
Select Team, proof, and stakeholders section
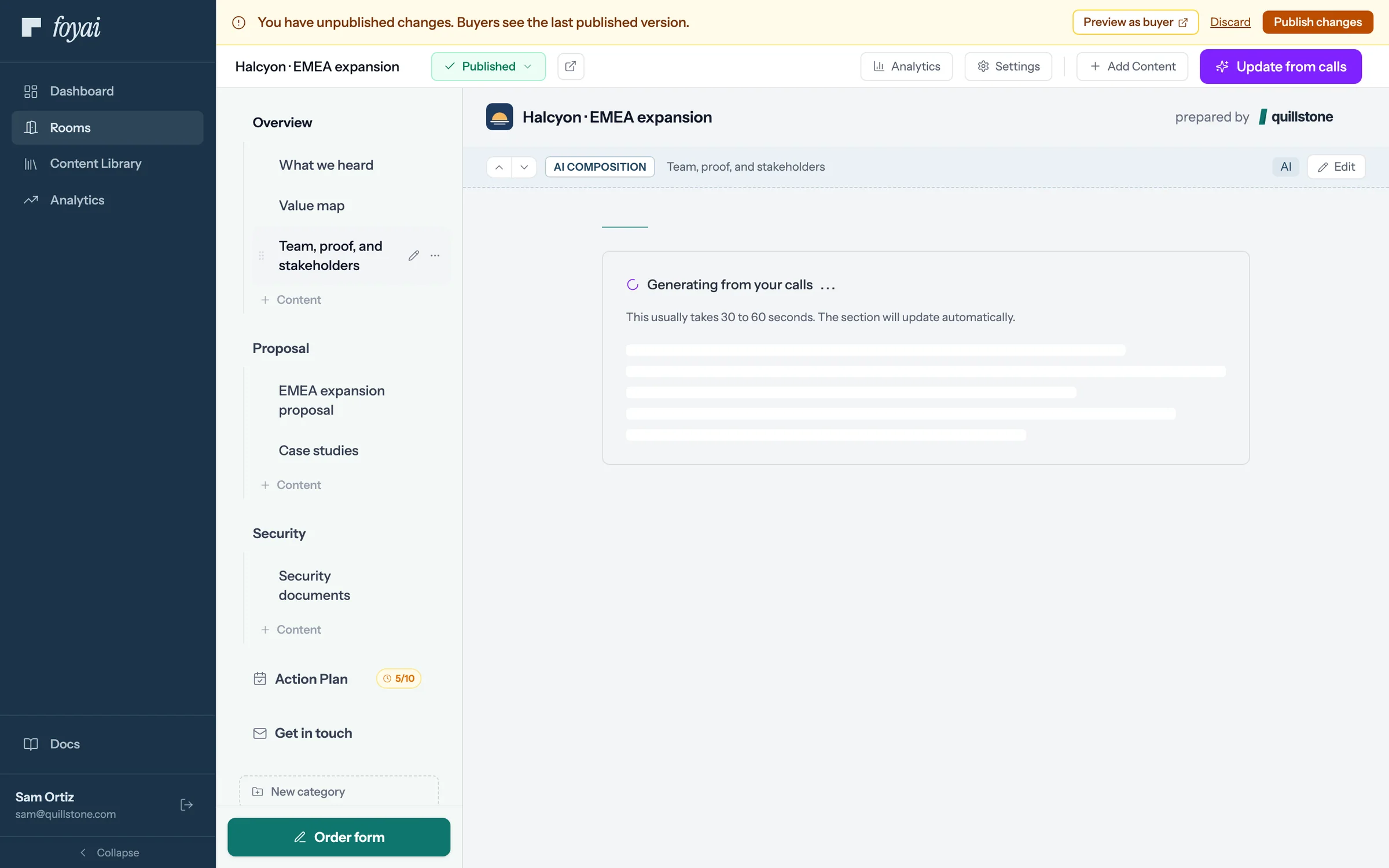click(330, 256)
